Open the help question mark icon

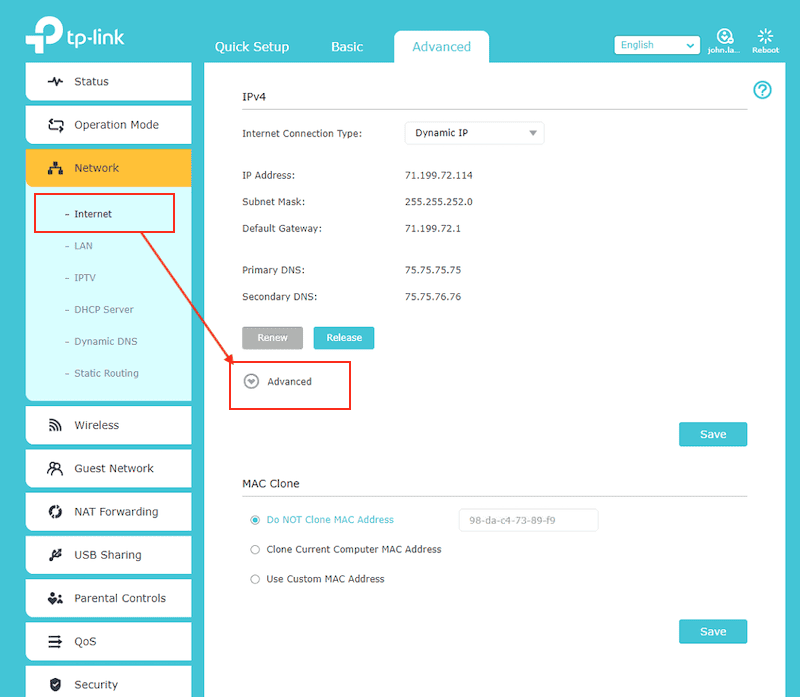762,91
